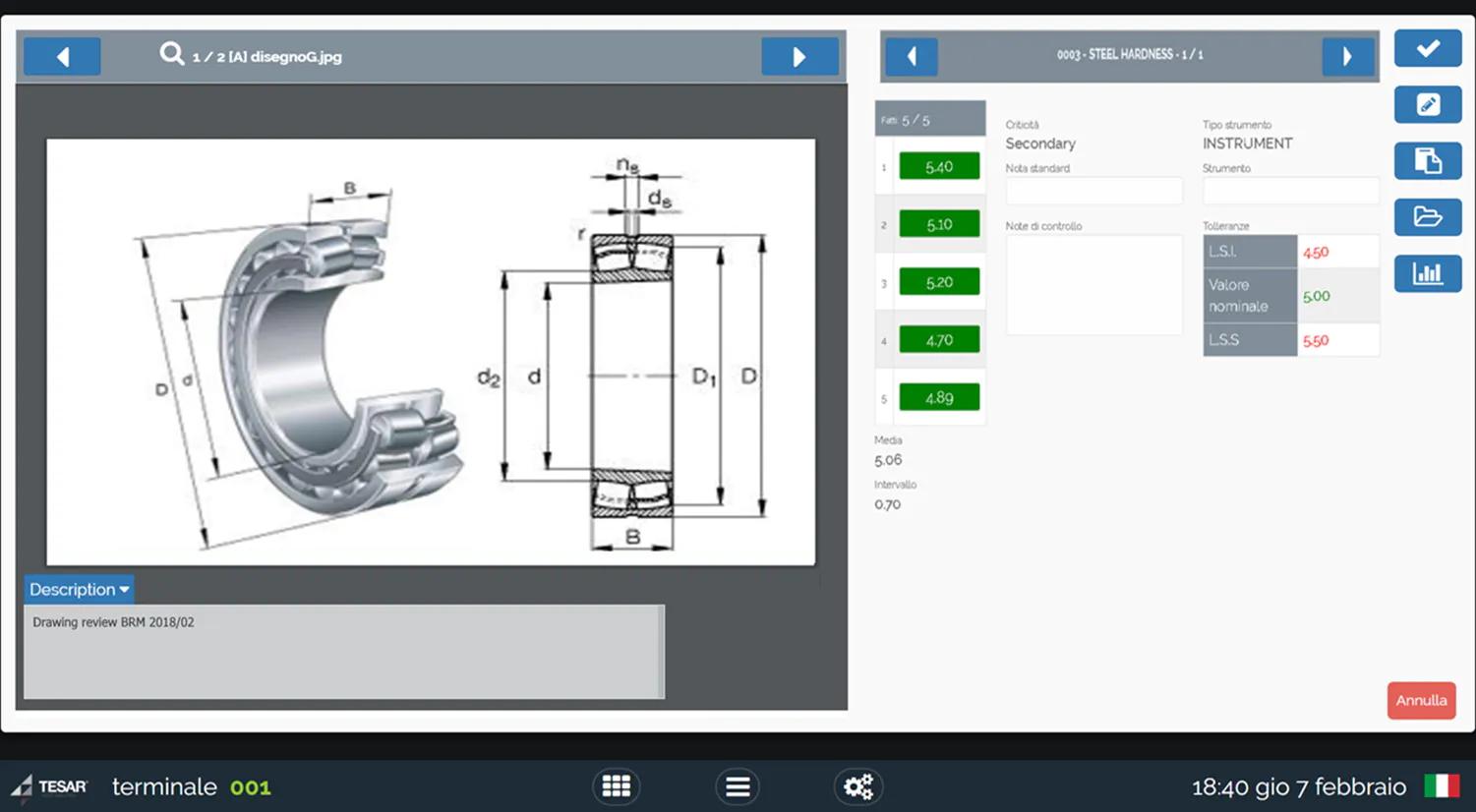The image size is (1476, 812).
Task: Click the edit pencil button
Action: (x=1428, y=104)
